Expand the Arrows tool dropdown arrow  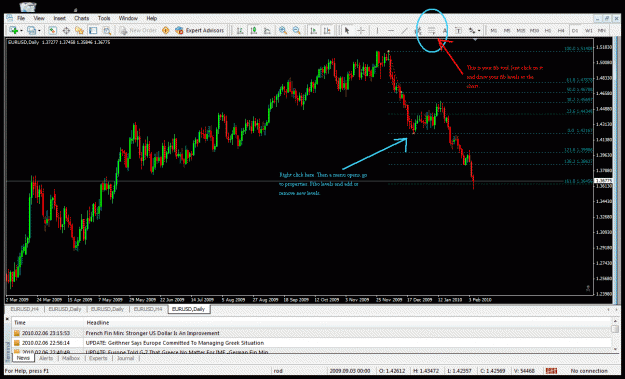click(479, 31)
